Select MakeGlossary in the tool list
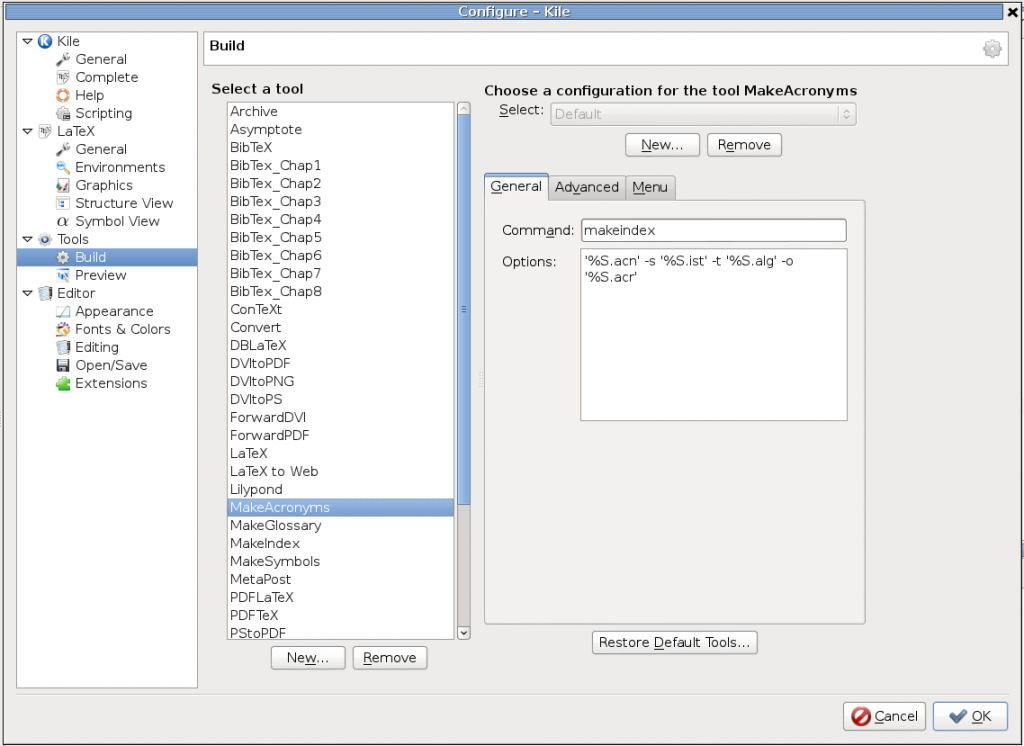Viewport: 1024px width, 746px height. 340,526
